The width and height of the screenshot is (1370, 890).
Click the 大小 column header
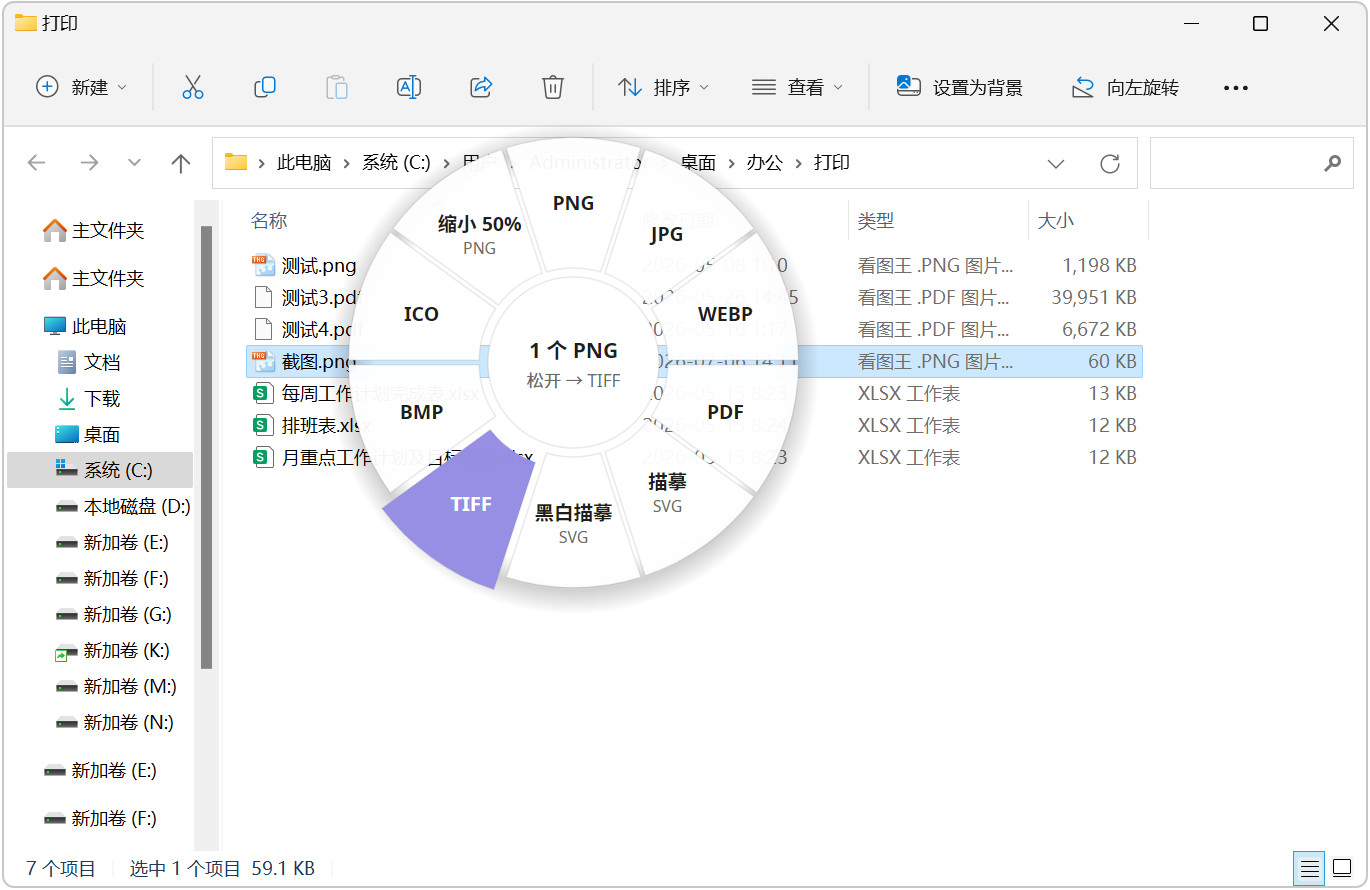[x=1056, y=220]
